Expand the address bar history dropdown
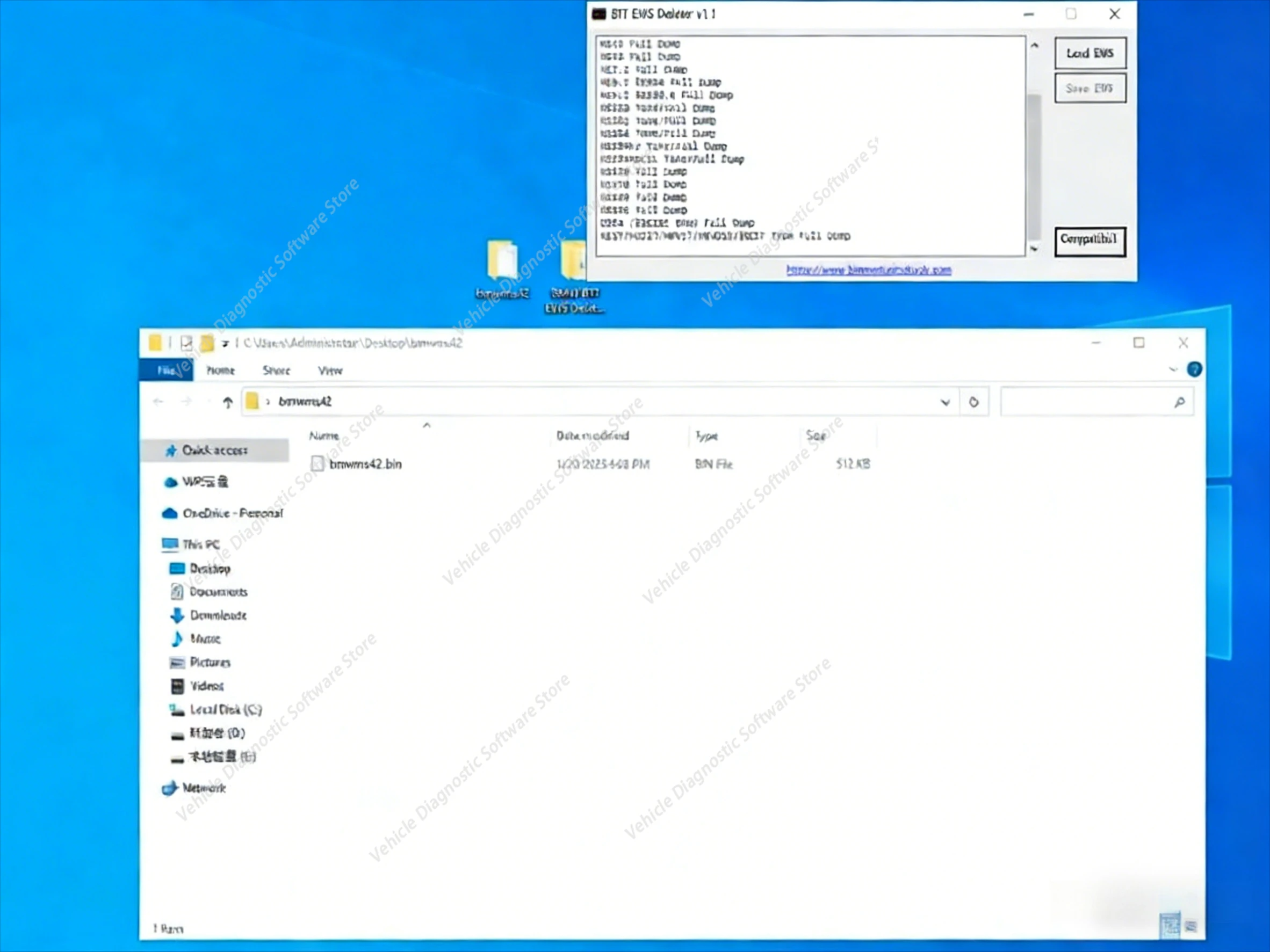 coord(945,402)
